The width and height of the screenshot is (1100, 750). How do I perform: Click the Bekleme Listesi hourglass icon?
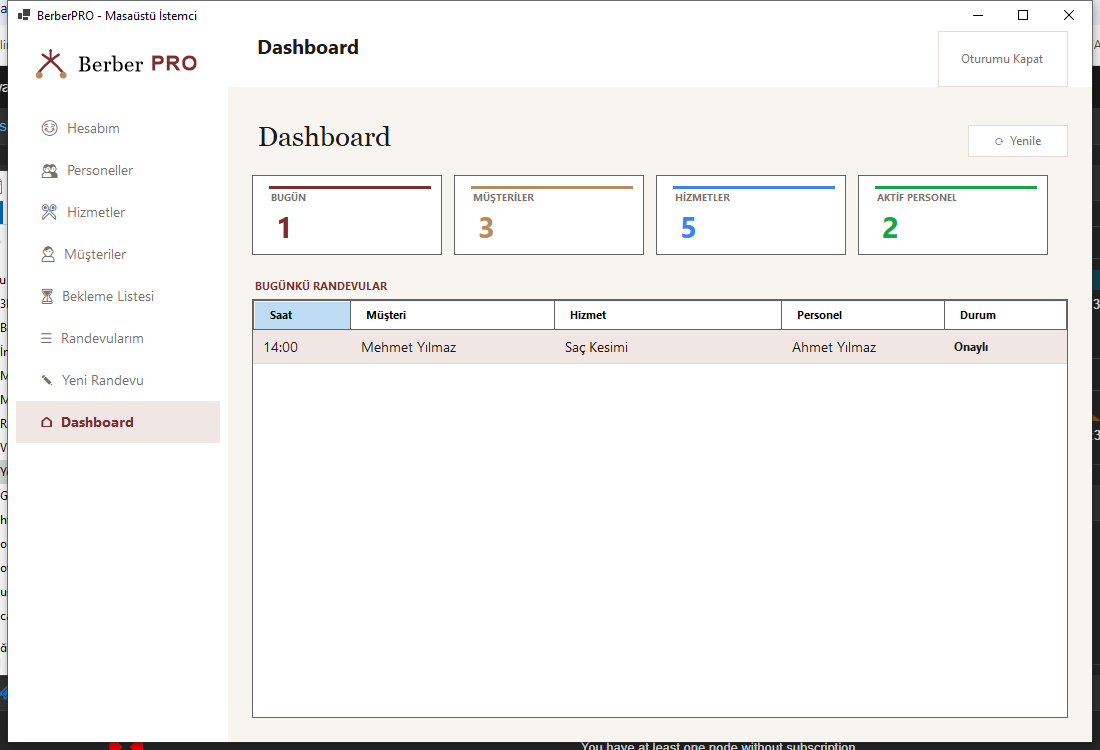pyautogui.click(x=47, y=296)
